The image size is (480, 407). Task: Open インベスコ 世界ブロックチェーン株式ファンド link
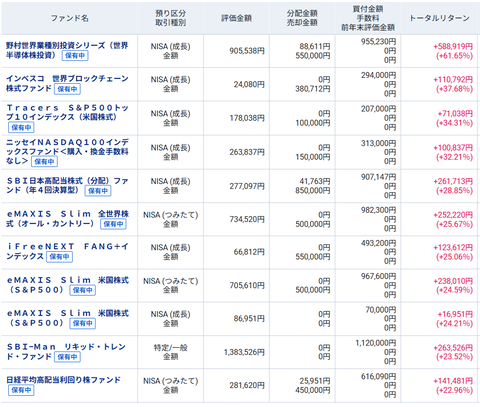pos(67,83)
